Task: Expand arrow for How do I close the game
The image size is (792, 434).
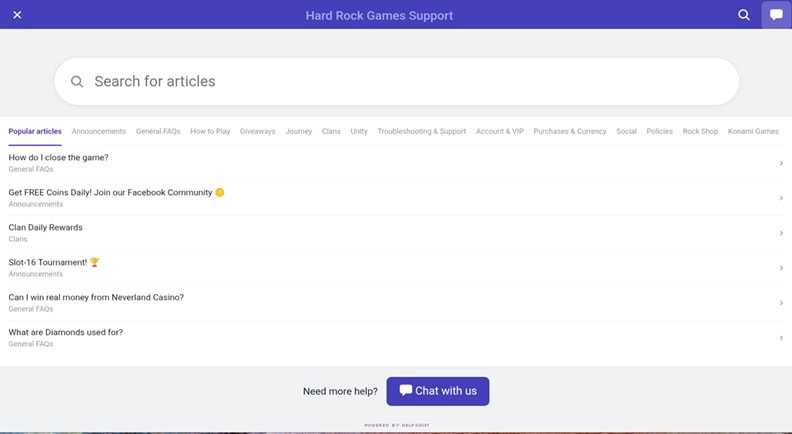Action: pos(780,163)
